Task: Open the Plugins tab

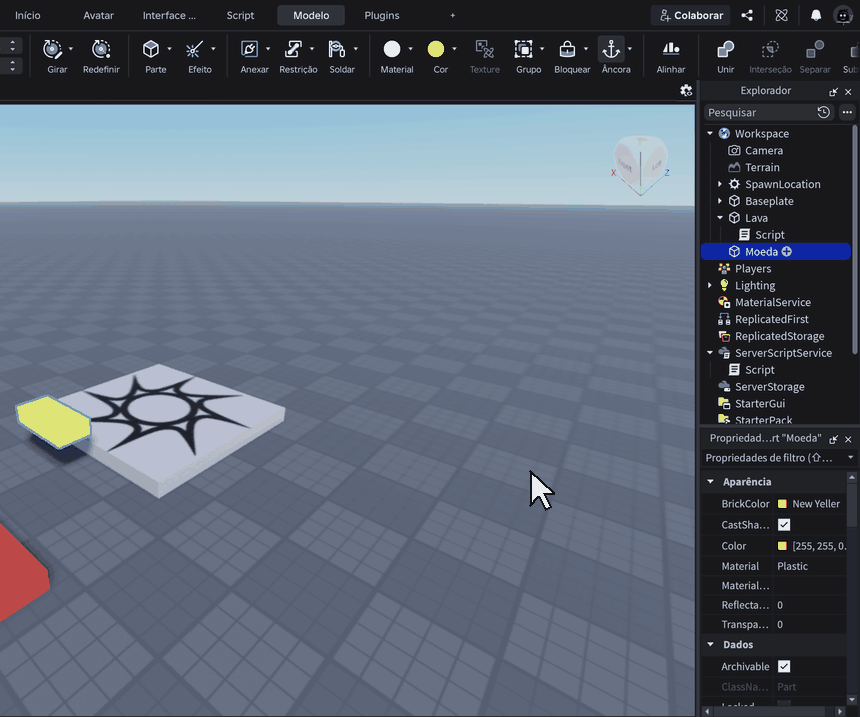Action: 382,15
